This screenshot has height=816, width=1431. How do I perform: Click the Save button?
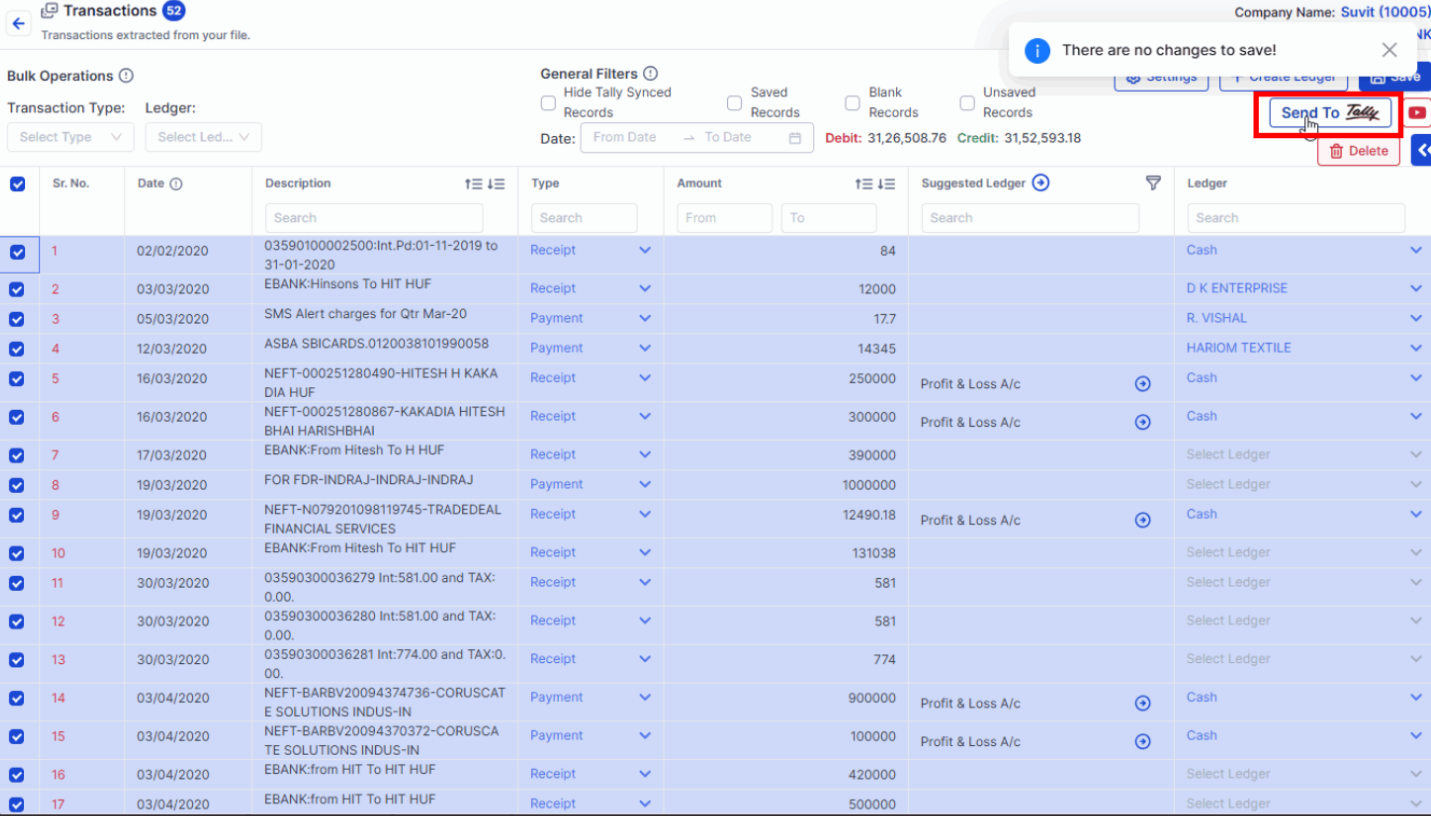click(1394, 78)
